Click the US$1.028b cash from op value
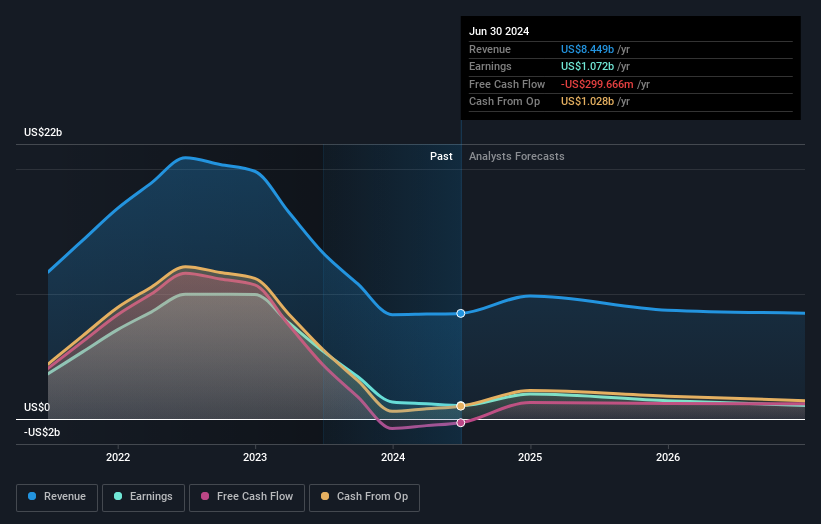Image resolution: width=821 pixels, height=524 pixels. pos(587,102)
